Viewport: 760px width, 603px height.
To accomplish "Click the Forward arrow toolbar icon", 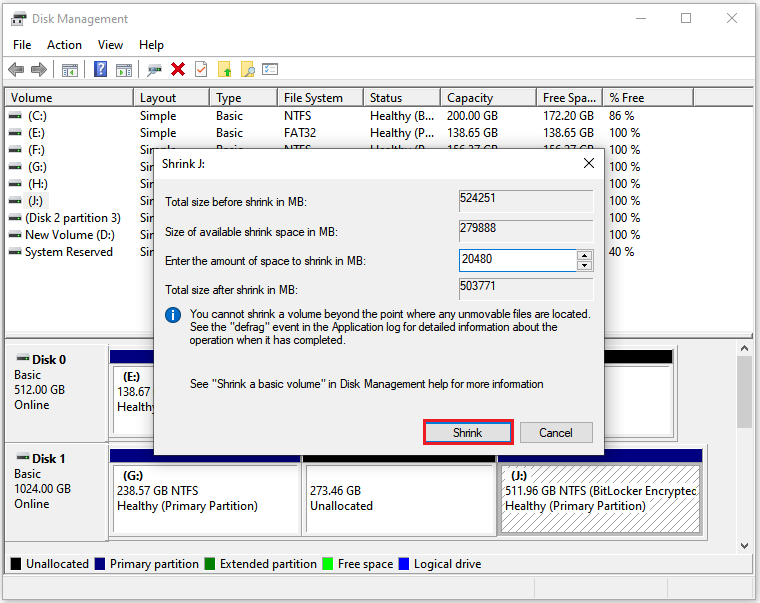I will click(x=39, y=69).
